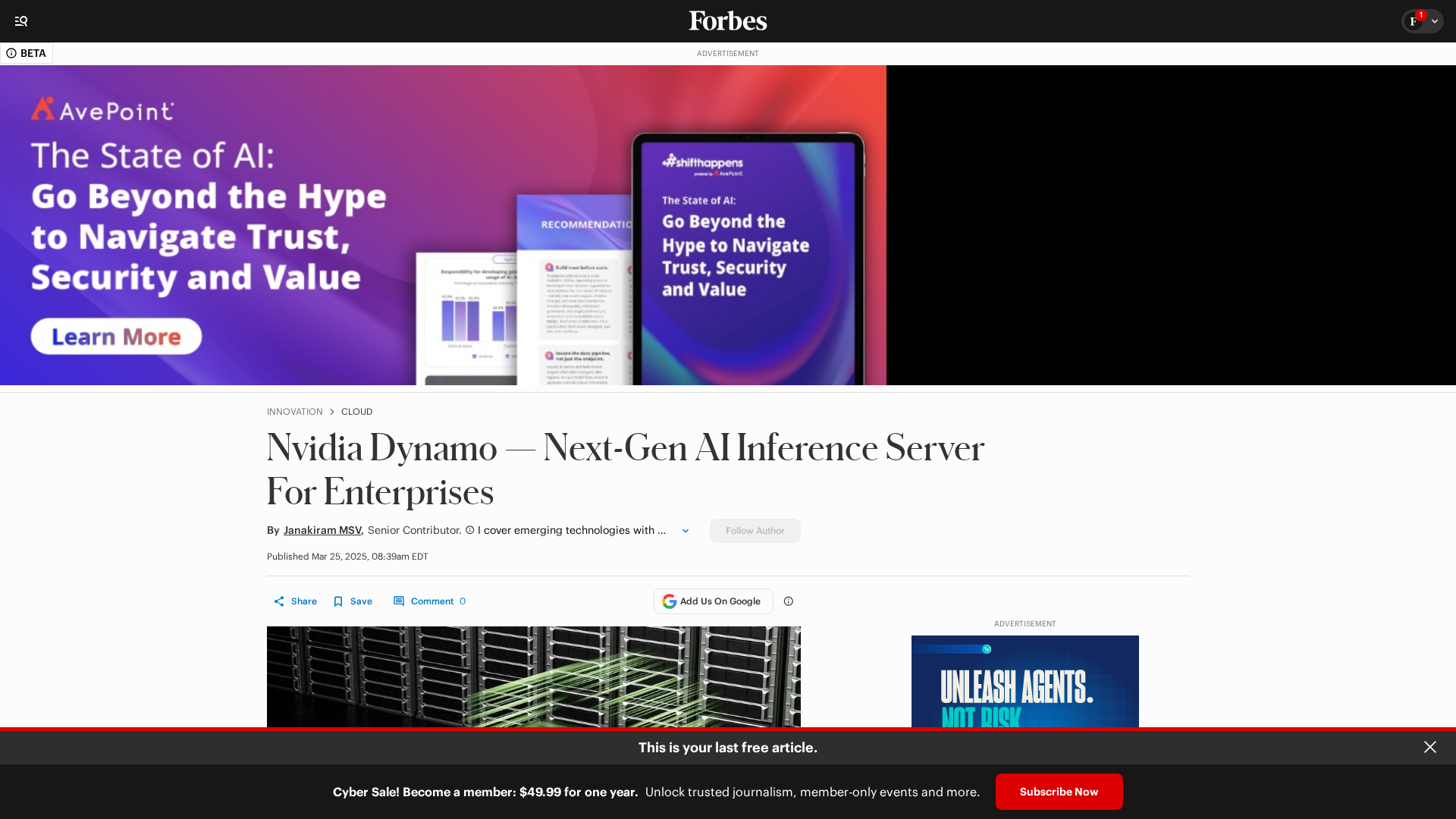Expand the author bio chevron

pos(685,531)
